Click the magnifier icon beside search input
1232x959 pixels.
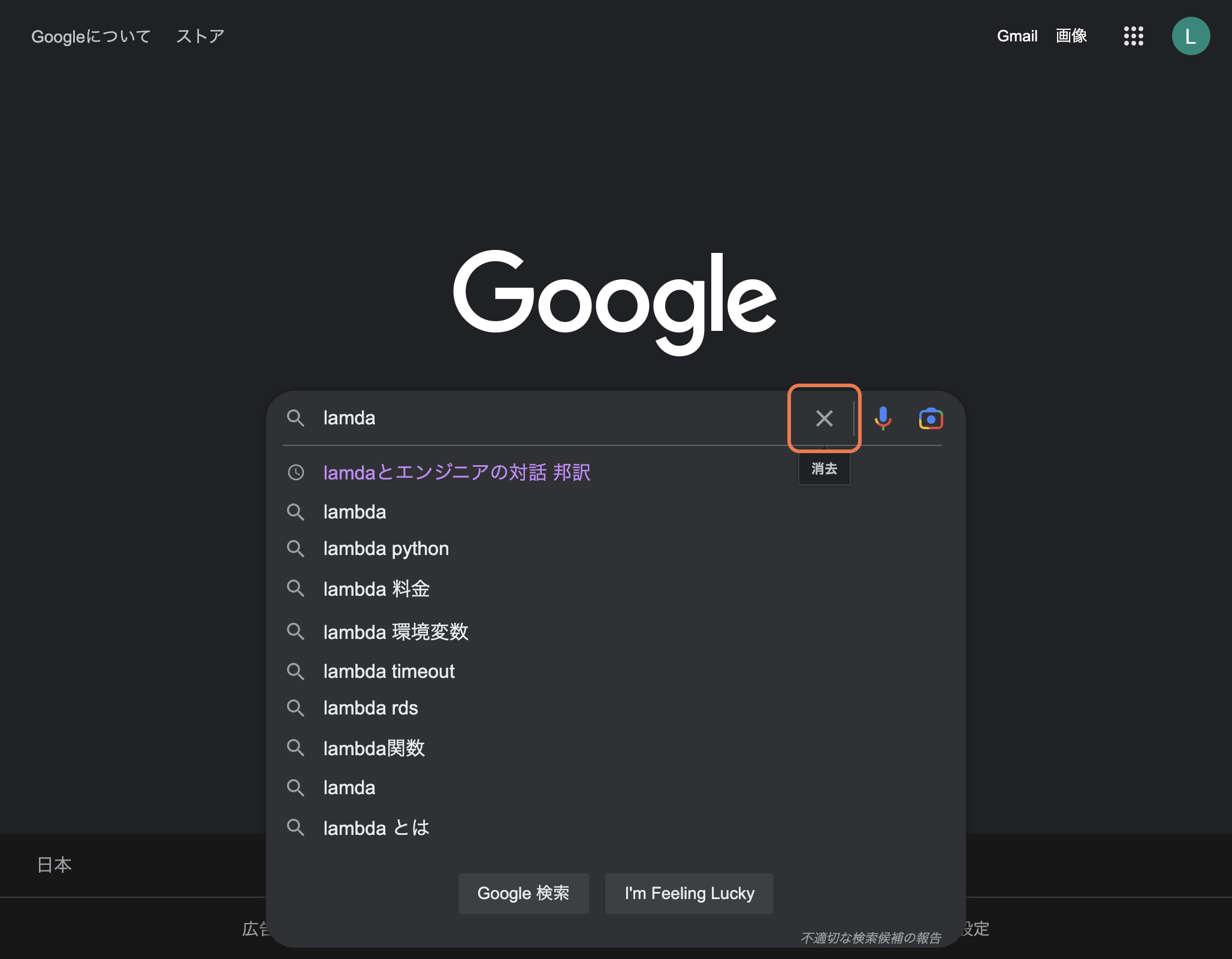295,418
